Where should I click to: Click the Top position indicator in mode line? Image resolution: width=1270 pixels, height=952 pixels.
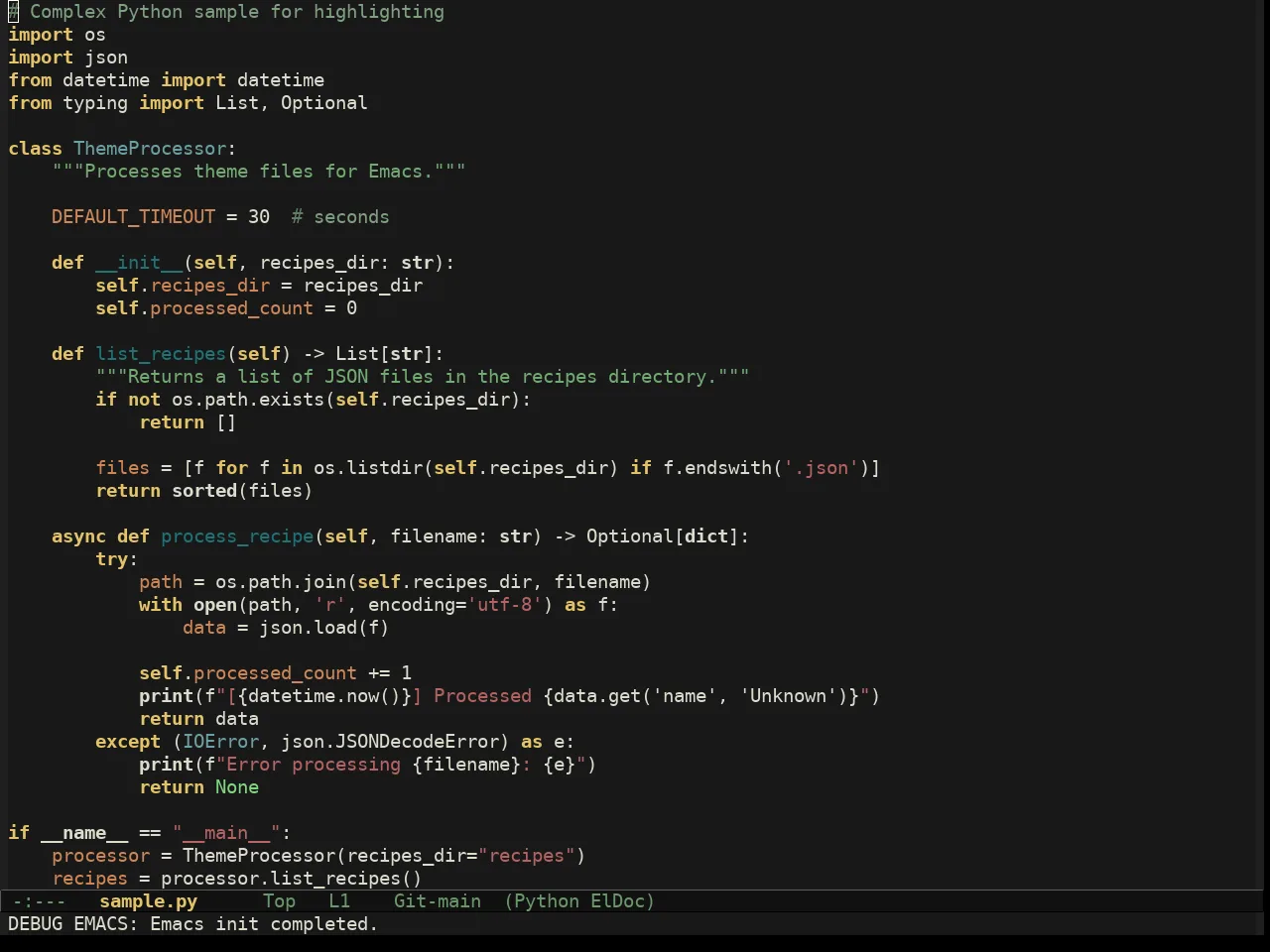click(x=279, y=901)
